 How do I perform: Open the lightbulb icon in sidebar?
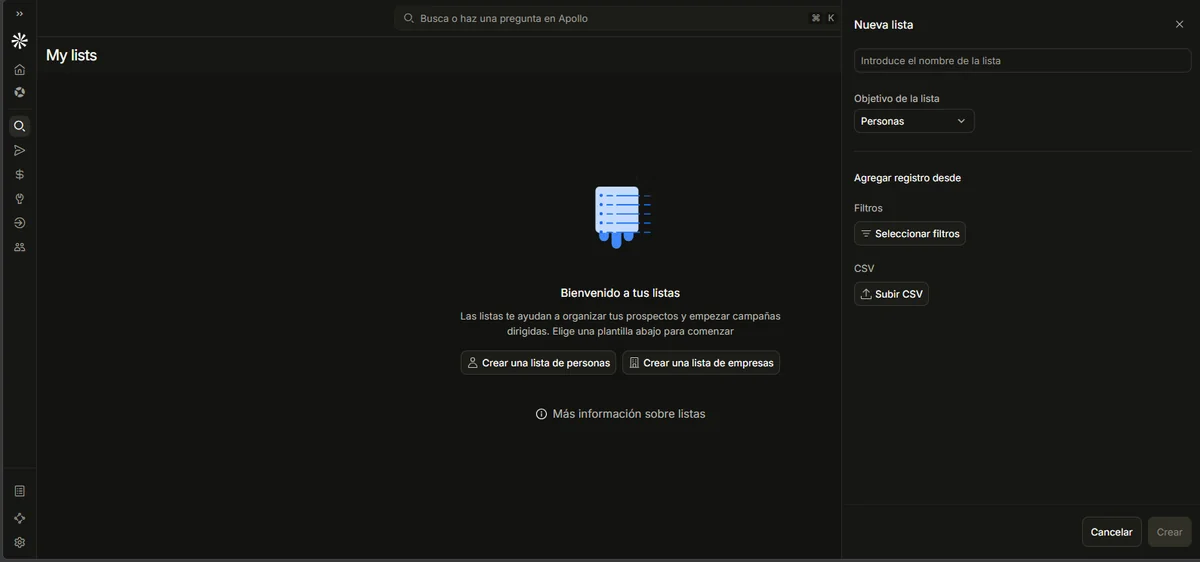[x=19, y=199]
